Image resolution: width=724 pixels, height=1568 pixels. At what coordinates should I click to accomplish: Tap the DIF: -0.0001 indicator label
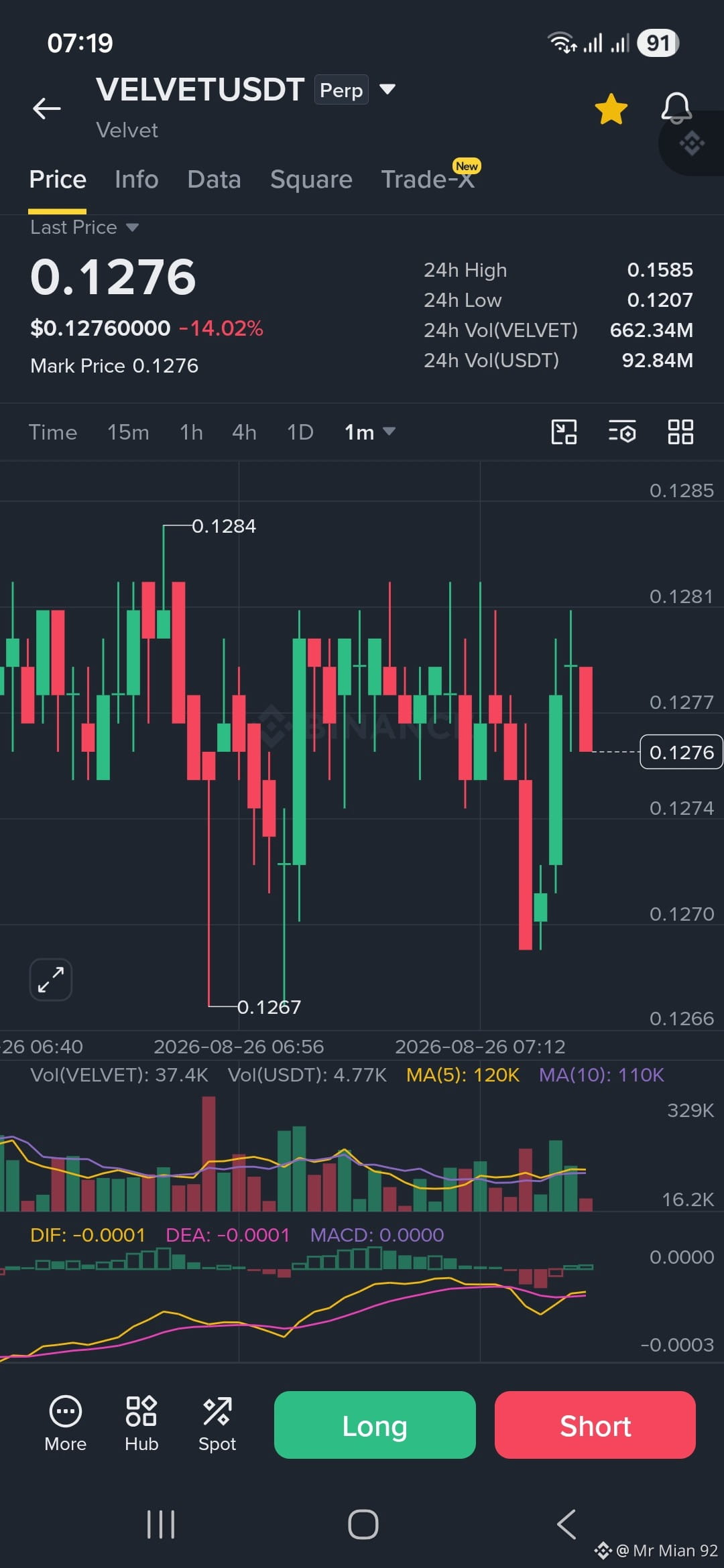pos(88,1235)
